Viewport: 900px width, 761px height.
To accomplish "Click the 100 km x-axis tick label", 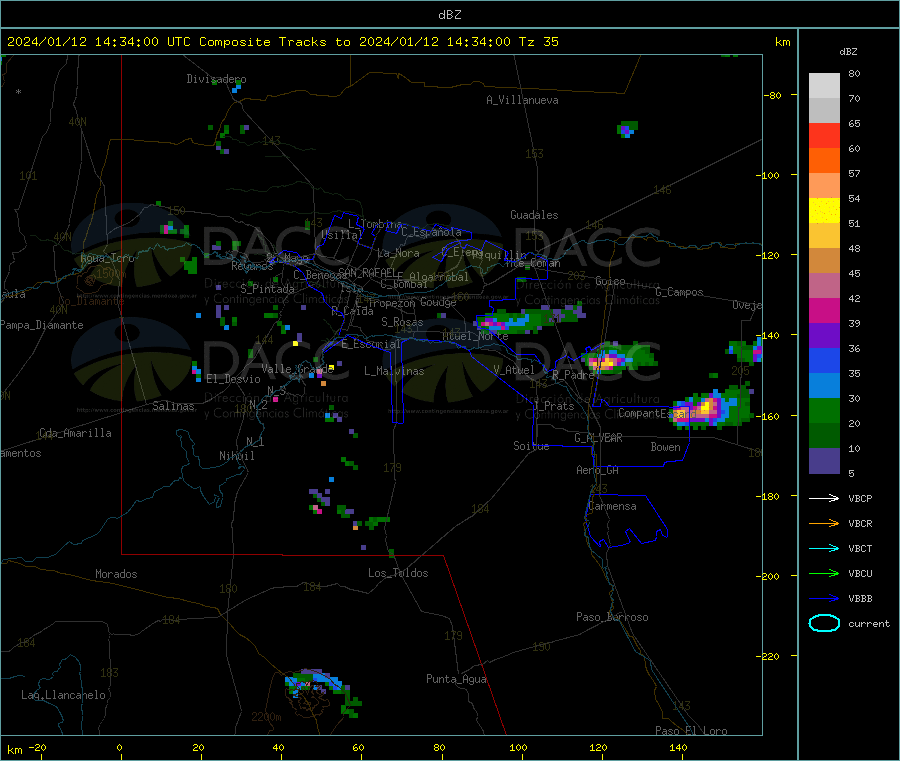I will 518,747.
